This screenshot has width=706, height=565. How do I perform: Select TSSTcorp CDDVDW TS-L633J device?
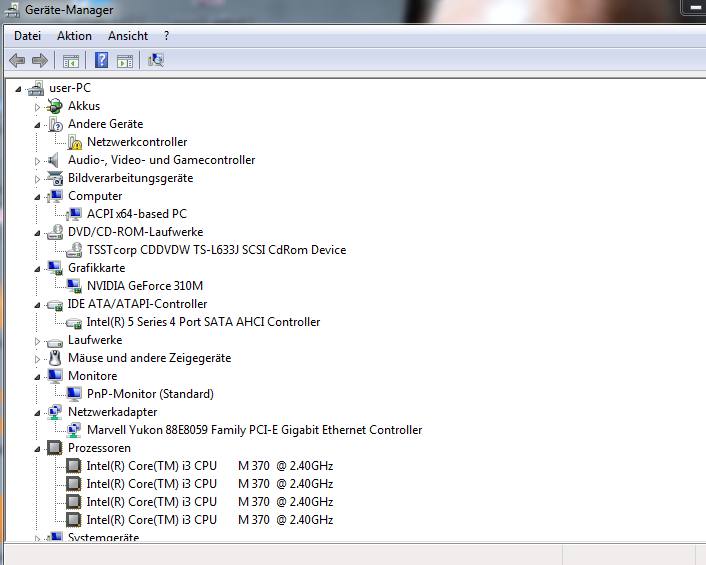(x=217, y=250)
